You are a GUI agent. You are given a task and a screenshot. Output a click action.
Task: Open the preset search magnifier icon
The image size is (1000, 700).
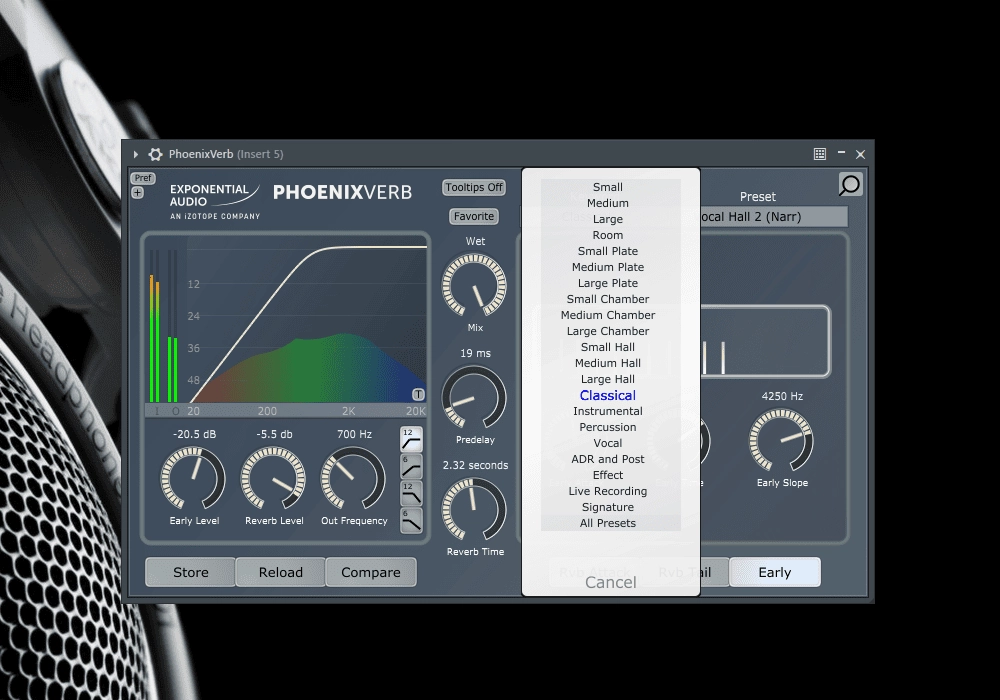[850, 185]
